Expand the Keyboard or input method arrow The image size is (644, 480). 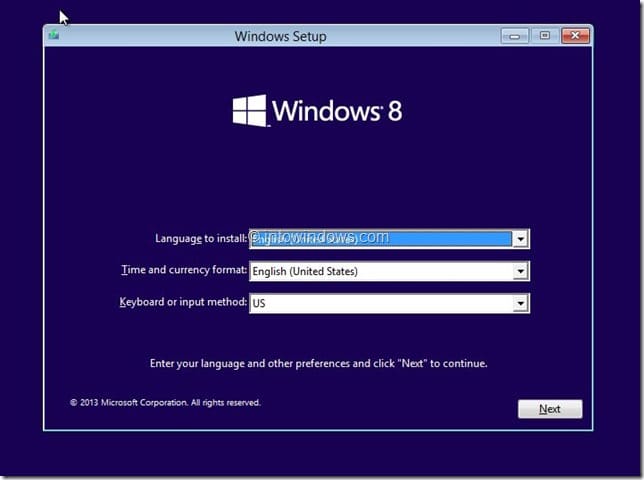(x=520, y=303)
